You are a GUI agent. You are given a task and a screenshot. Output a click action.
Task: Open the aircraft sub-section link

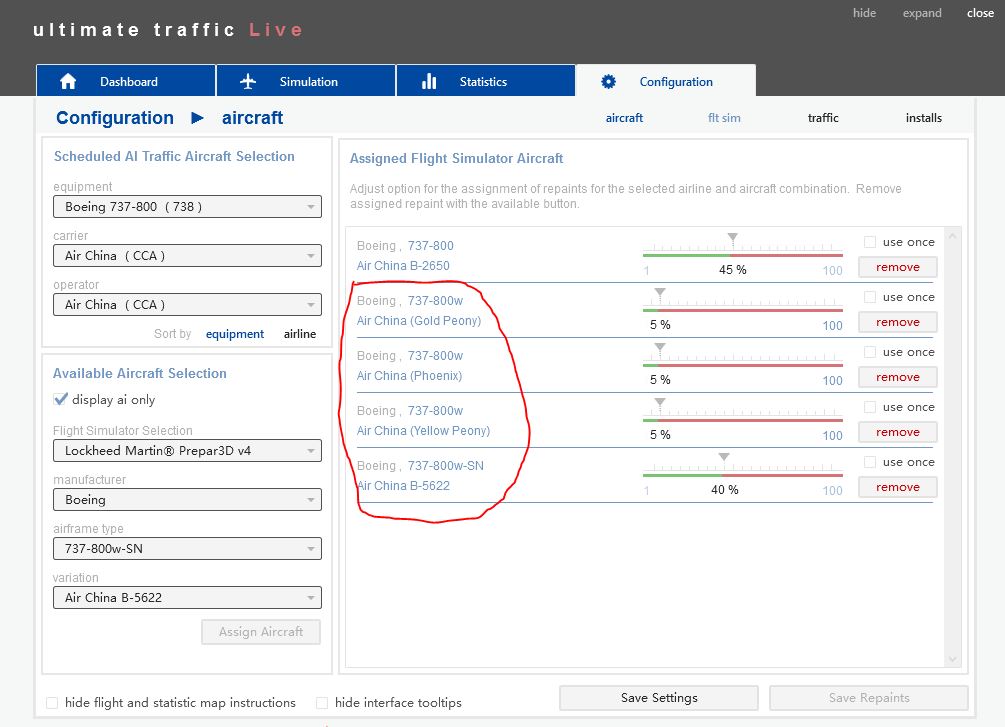click(624, 118)
